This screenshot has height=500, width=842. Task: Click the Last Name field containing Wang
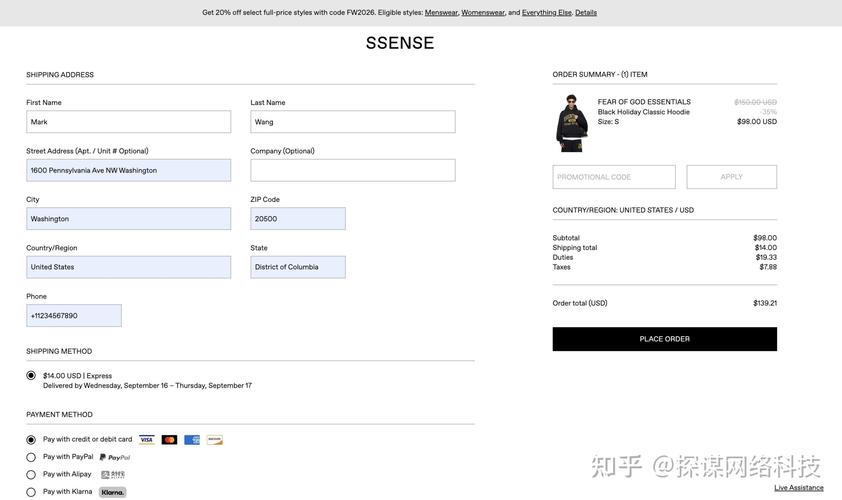[353, 122]
